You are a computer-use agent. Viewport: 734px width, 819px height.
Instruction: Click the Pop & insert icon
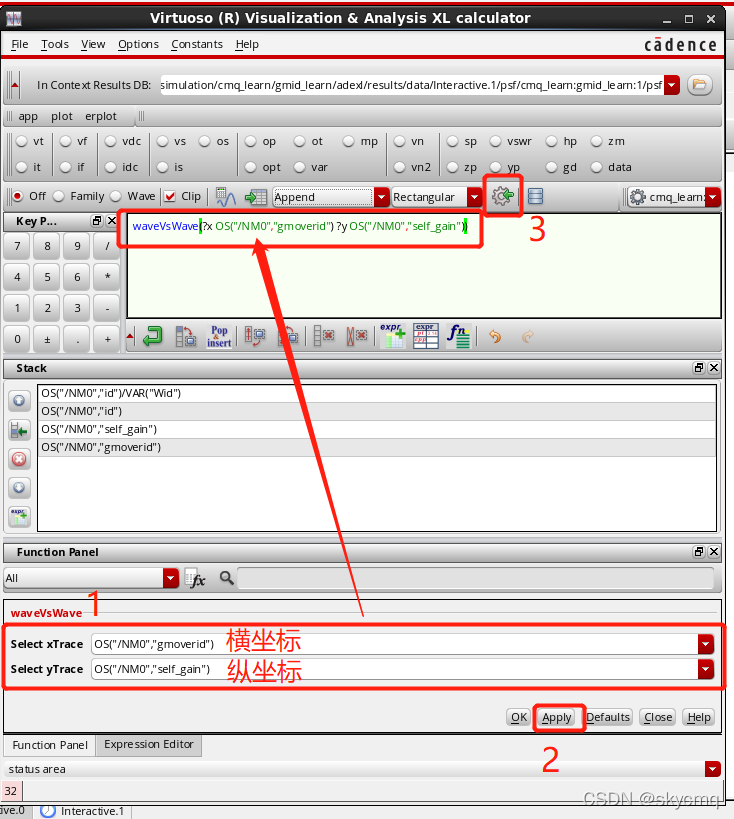pyautogui.click(x=219, y=336)
